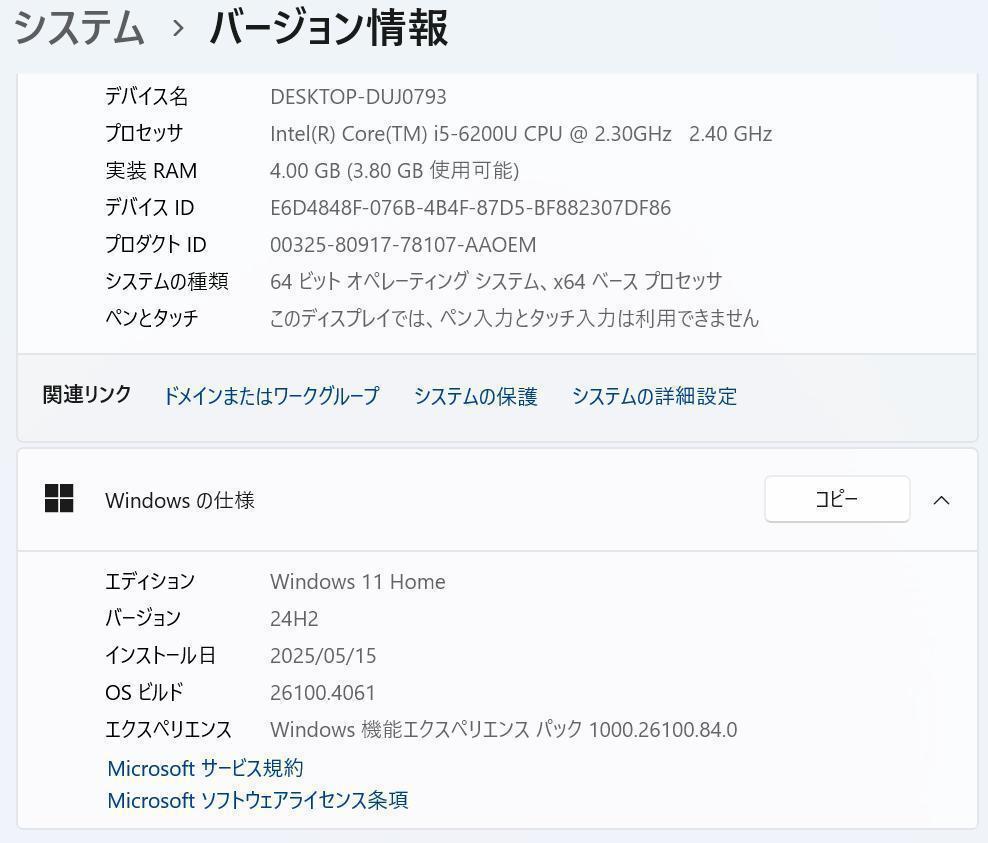The width and height of the screenshot is (988, 843).
Task: Click the プロセッサ label
Action: pyautogui.click(x=144, y=133)
